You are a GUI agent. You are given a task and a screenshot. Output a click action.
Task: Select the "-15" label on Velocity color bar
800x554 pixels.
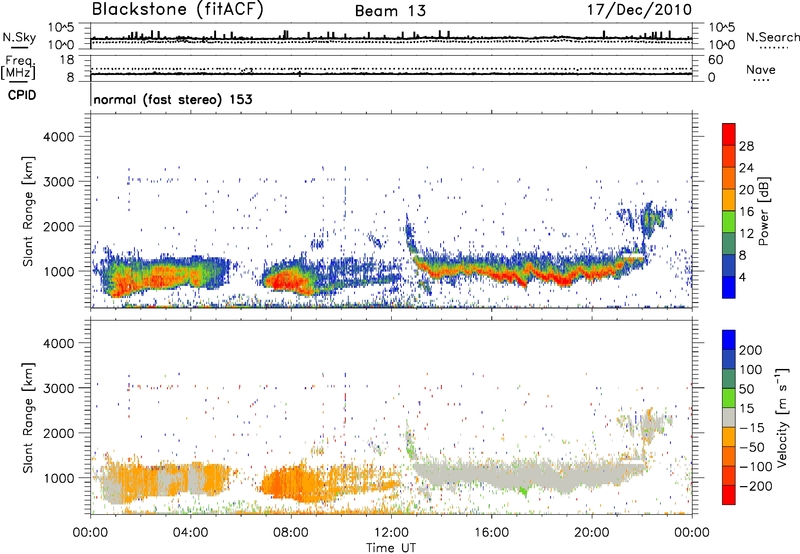[x=752, y=428]
